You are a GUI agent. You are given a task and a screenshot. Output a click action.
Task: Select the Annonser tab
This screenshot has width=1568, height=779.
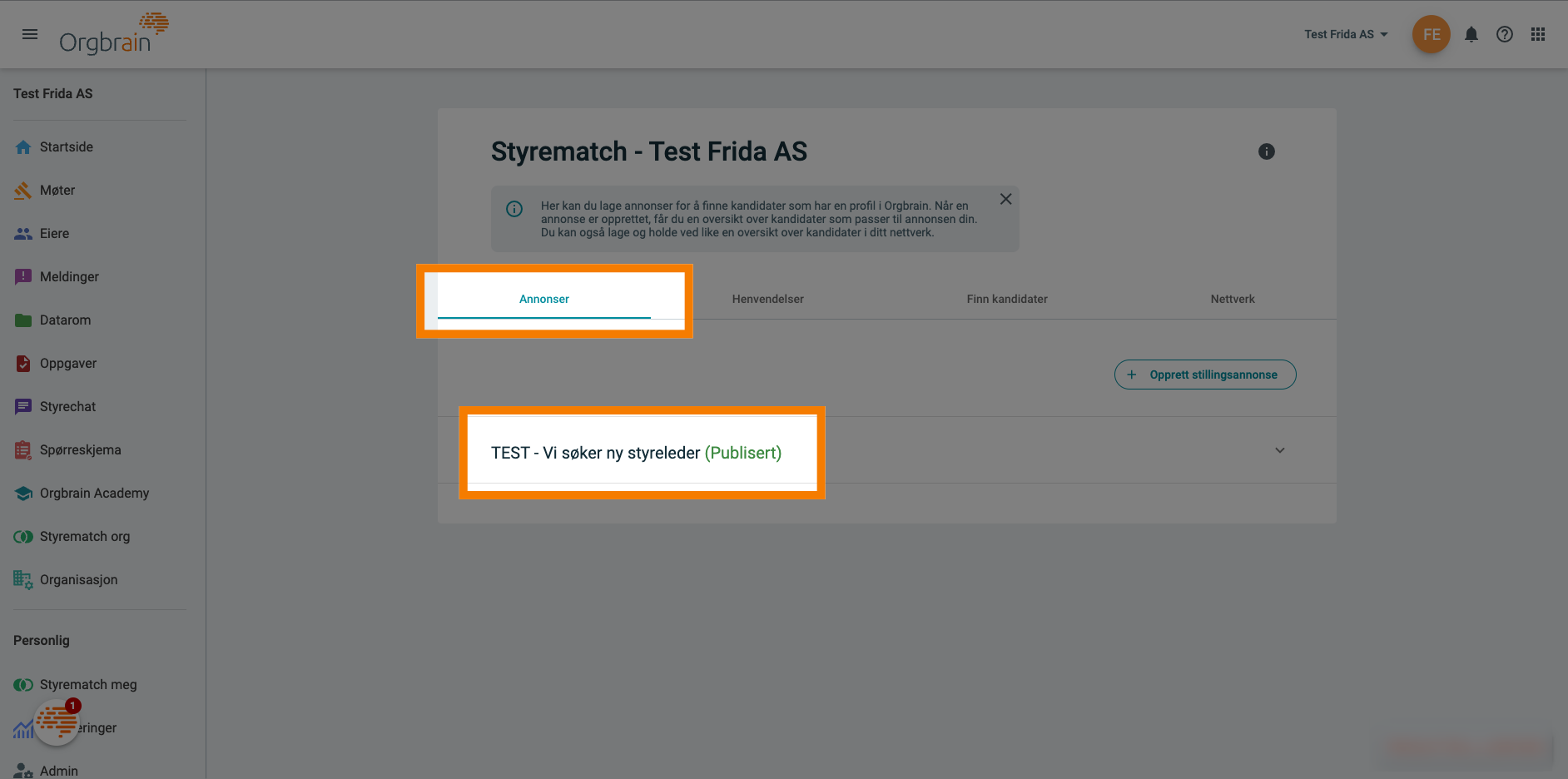[544, 299]
